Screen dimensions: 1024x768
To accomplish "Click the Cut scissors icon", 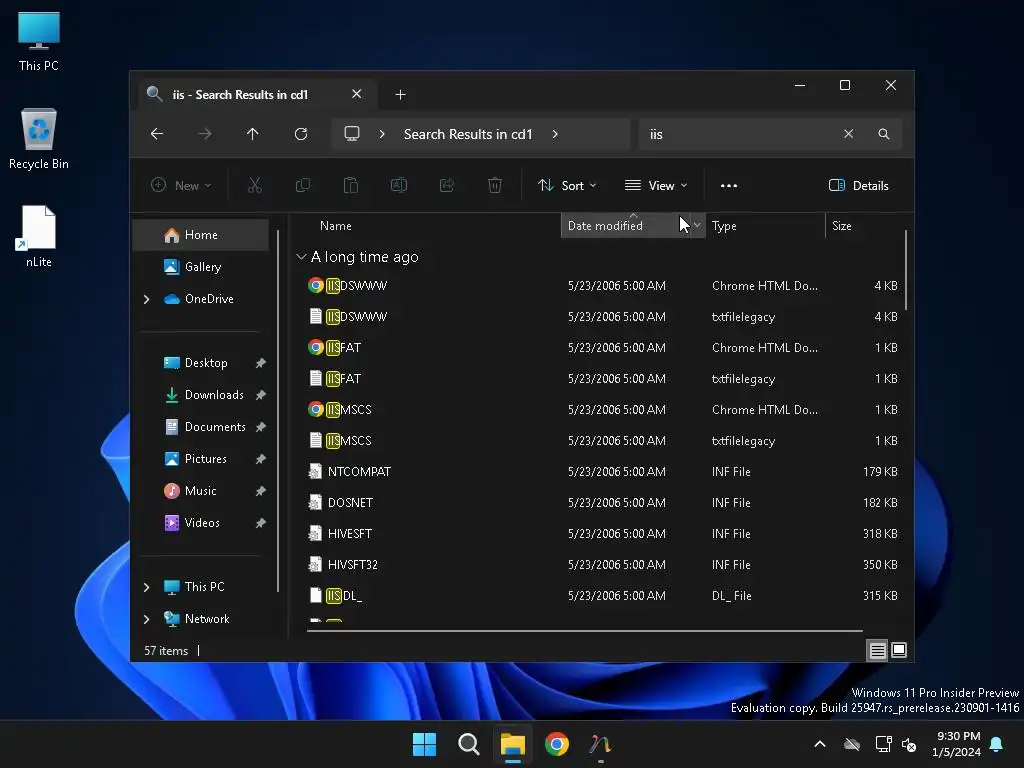I will pyautogui.click(x=255, y=185).
